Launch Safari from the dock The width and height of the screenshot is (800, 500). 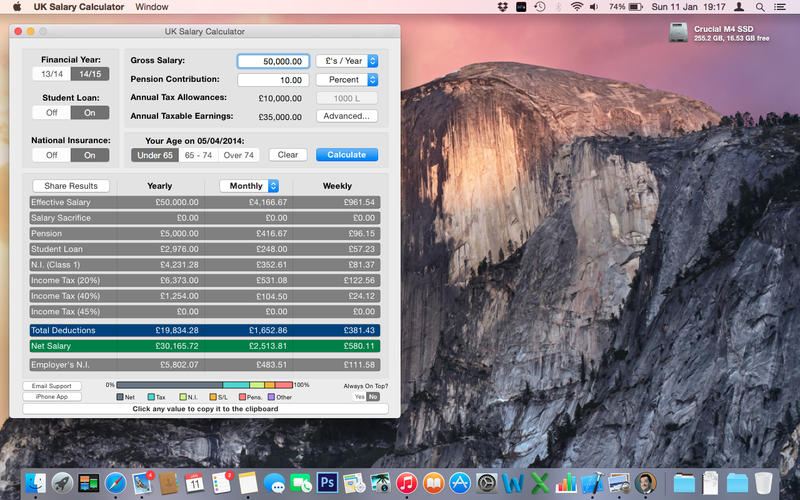pyautogui.click(x=116, y=482)
